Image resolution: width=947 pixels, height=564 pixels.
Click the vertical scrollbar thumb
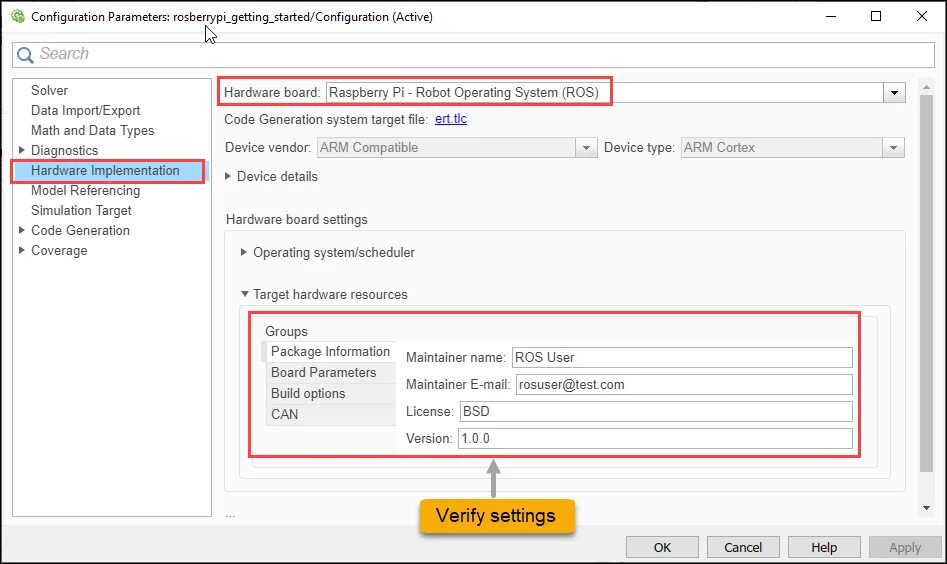click(x=926, y=283)
